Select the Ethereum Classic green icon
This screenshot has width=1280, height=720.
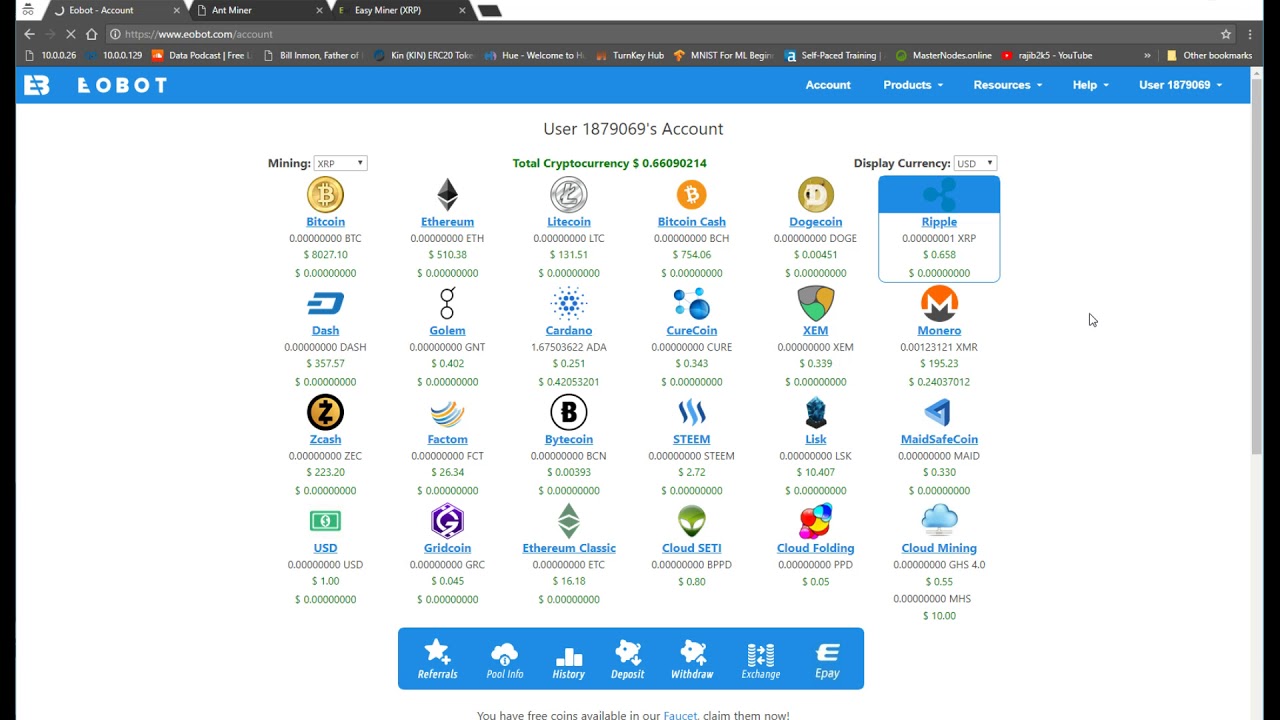pyautogui.click(x=569, y=521)
